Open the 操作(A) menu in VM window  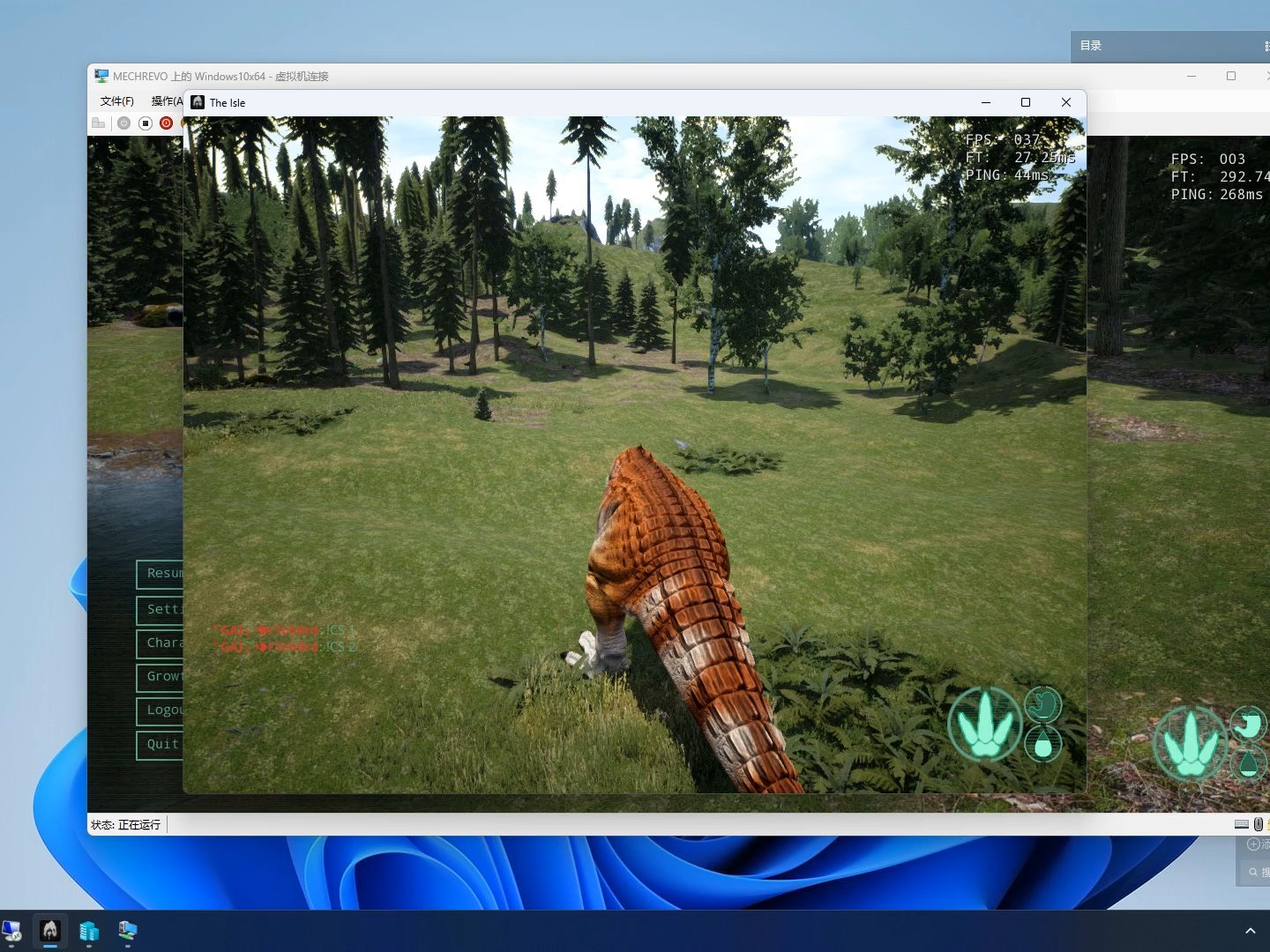tap(167, 101)
